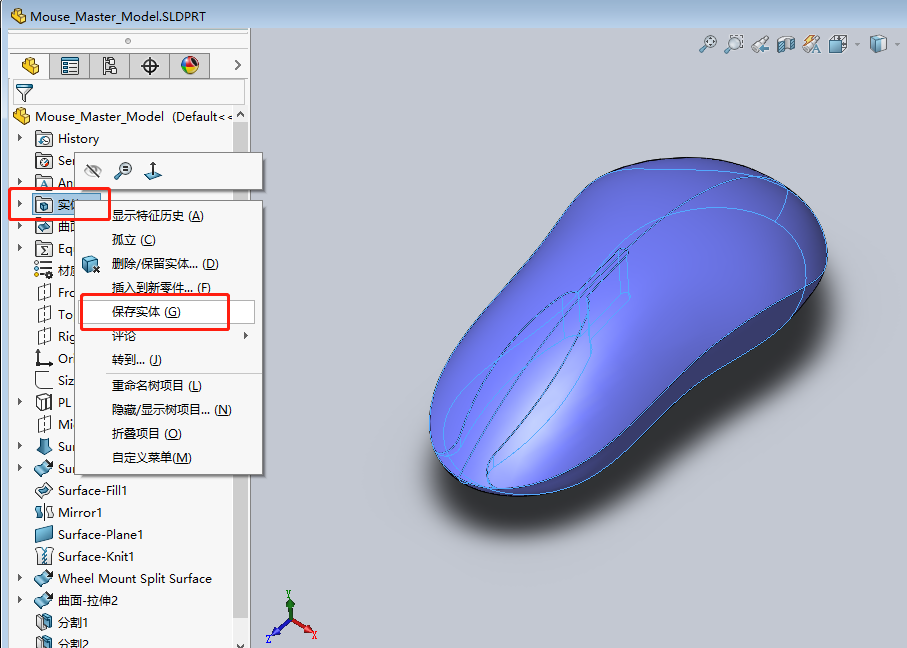This screenshot has height=648, width=907.
Task: Select the Mirror1 feature
Action: pos(80,513)
